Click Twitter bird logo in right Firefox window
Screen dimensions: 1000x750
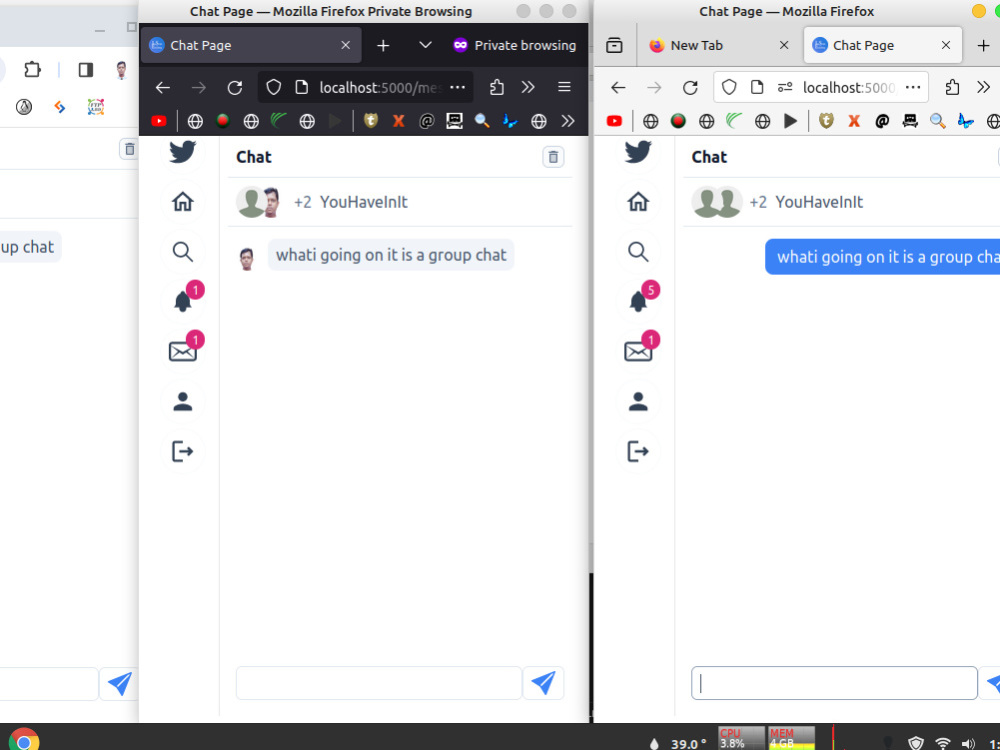(x=638, y=152)
